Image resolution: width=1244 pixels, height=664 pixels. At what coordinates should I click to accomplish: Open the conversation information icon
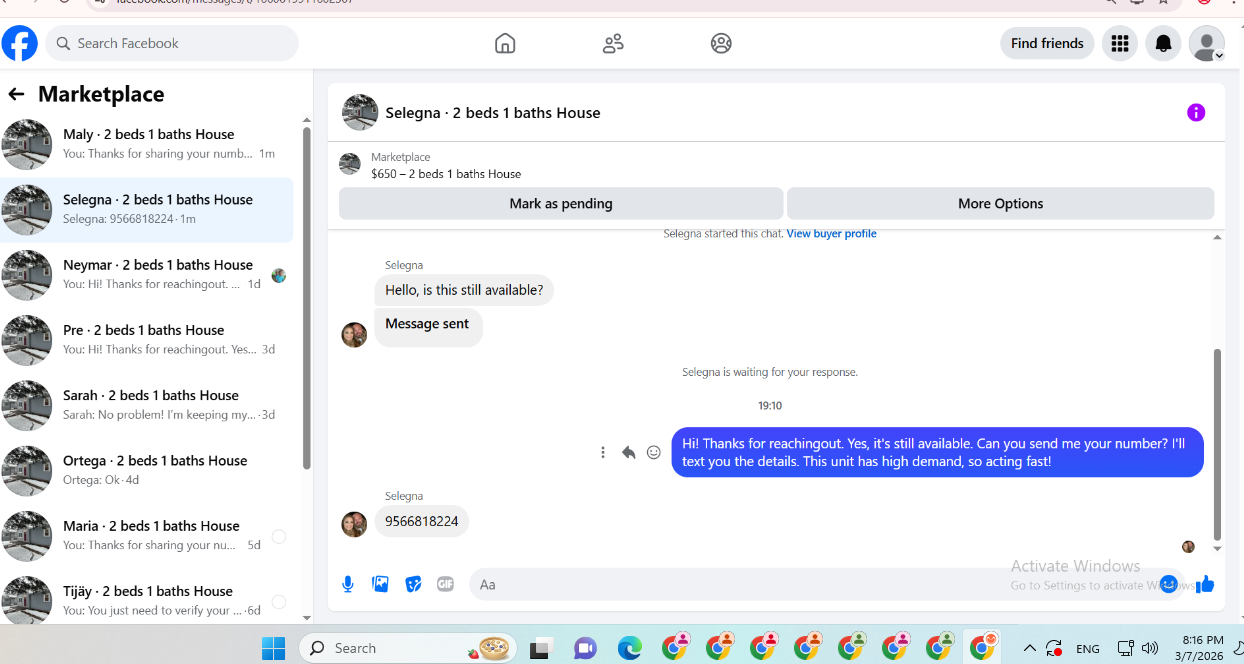(1196, 112)
